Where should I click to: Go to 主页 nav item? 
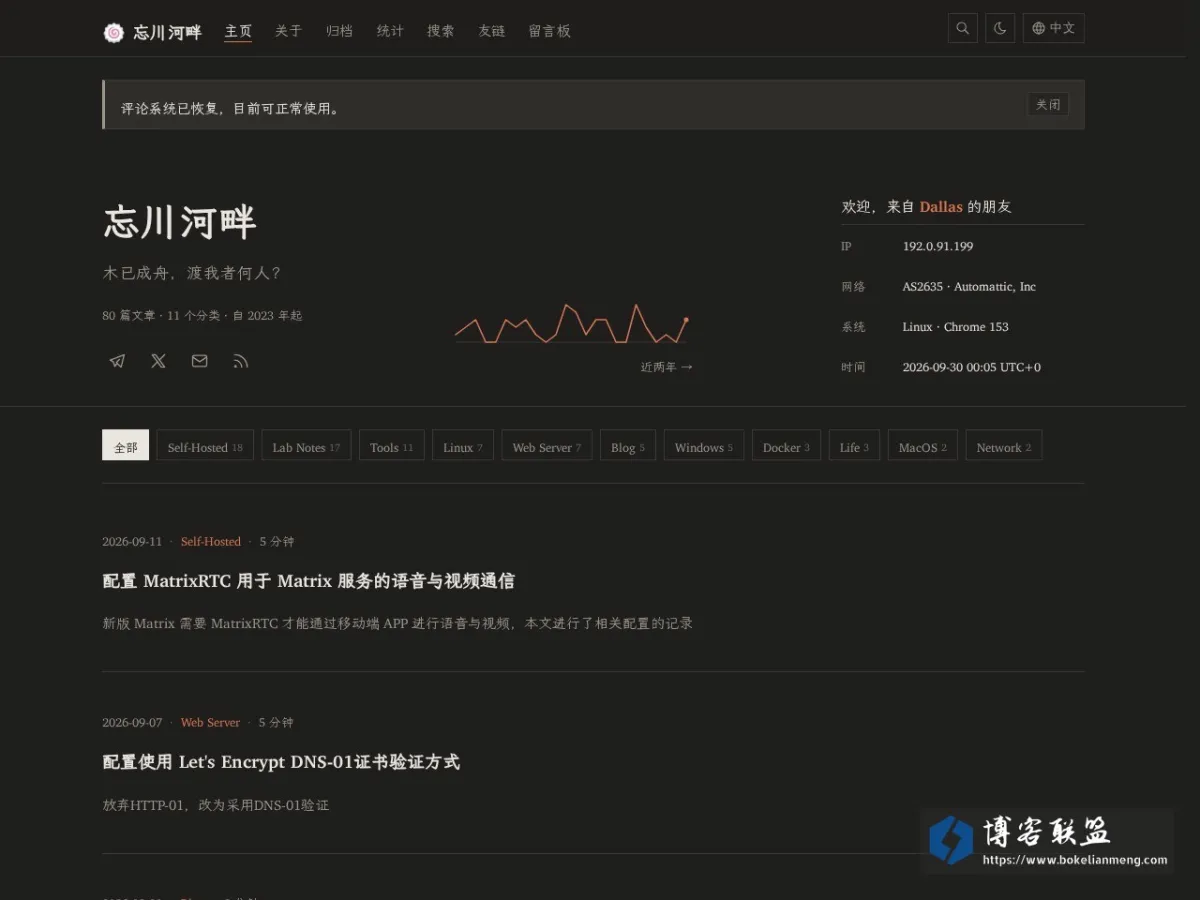pos(238,31)
